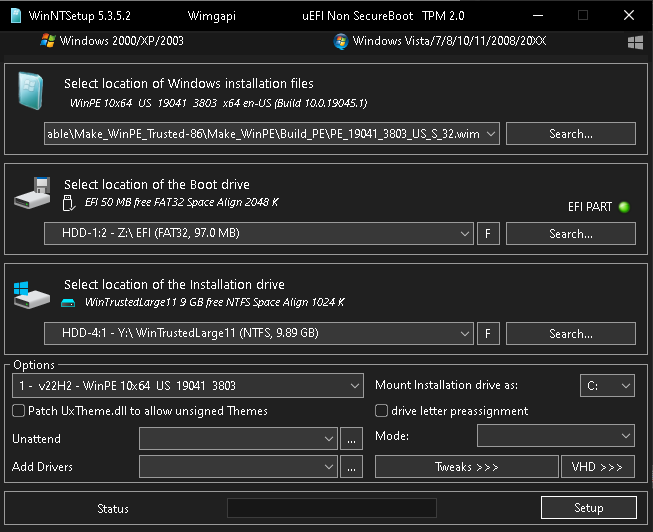The width and height of the screenshot is (653, 532).
Task: Search for the Boot drive location
Action: [571, 233]
